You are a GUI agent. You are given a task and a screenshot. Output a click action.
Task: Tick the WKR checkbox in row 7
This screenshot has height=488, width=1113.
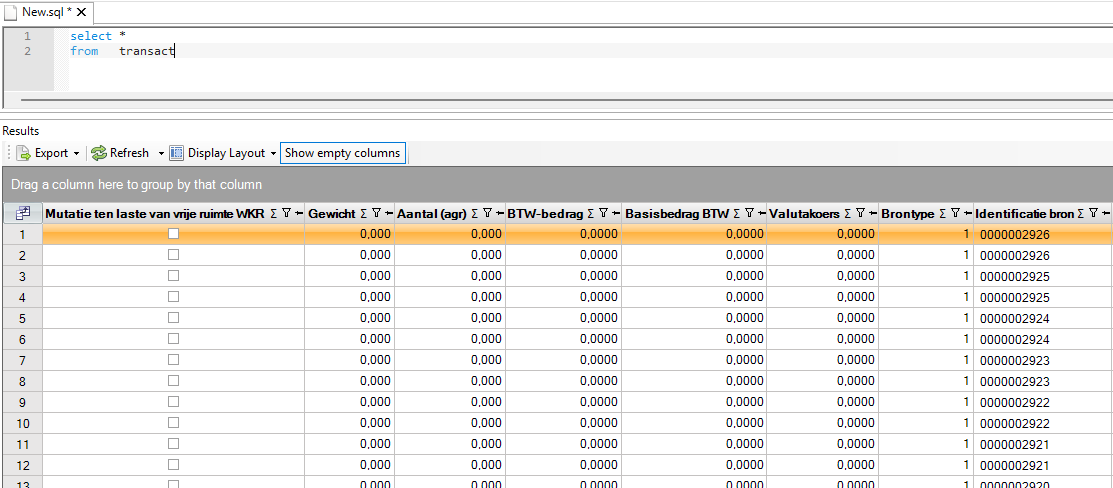[173, 359]
